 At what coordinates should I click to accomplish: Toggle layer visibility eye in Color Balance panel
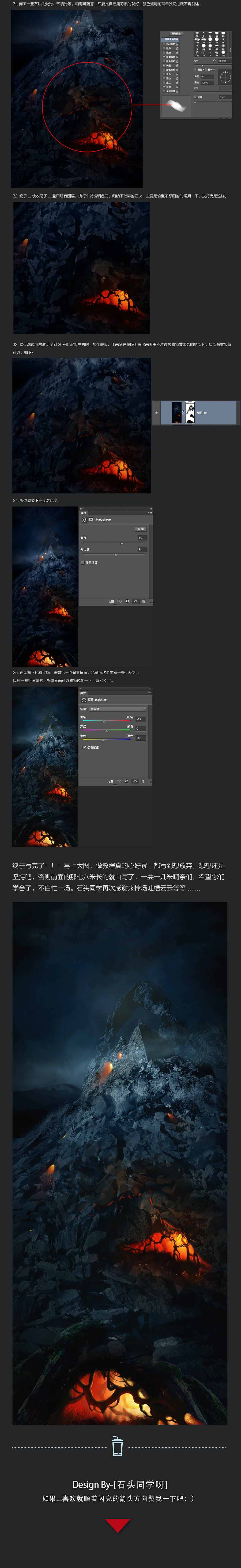[x=135, y=782]
